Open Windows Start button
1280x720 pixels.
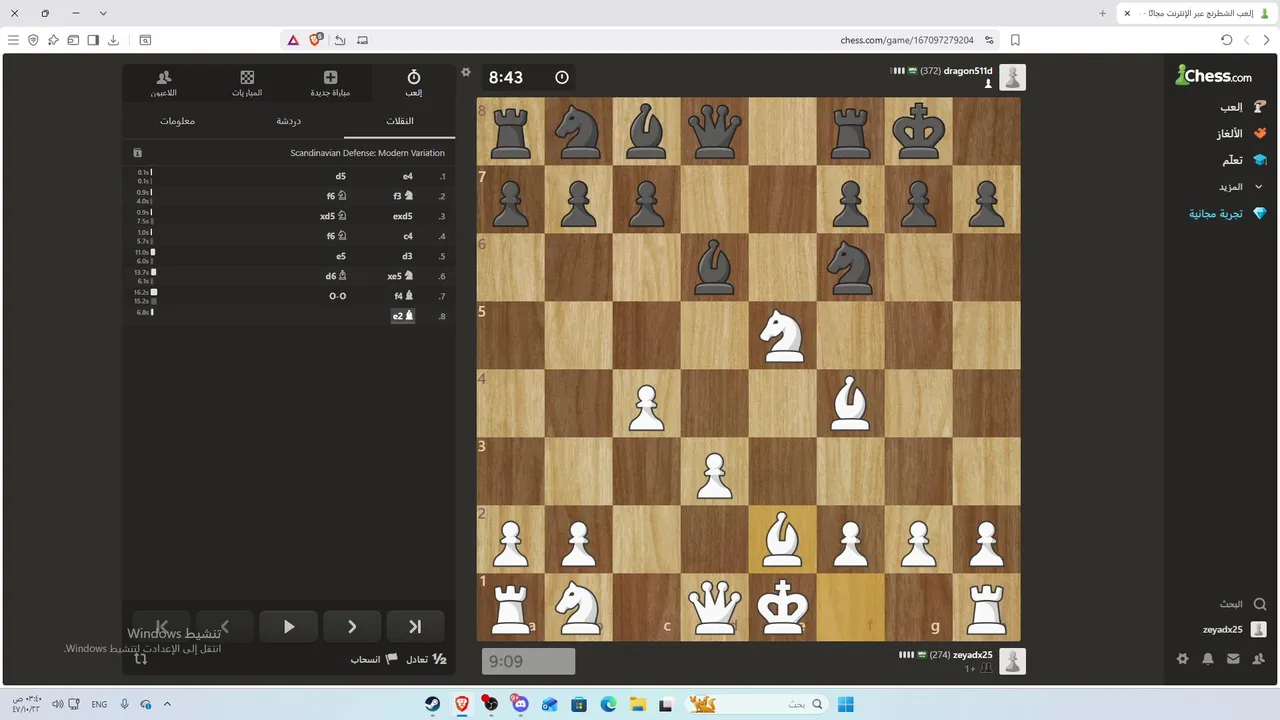tap(845, 704)
